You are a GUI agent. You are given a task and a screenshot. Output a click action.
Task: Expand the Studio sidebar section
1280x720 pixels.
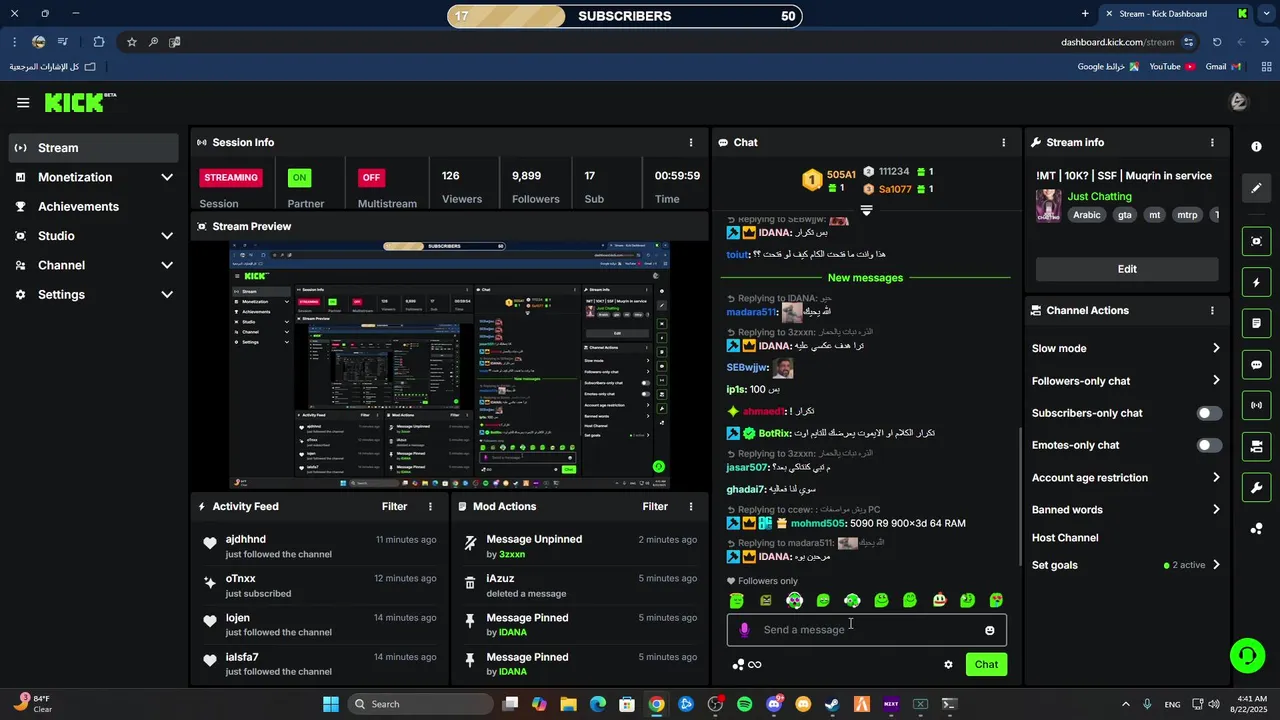coord(92,236)
